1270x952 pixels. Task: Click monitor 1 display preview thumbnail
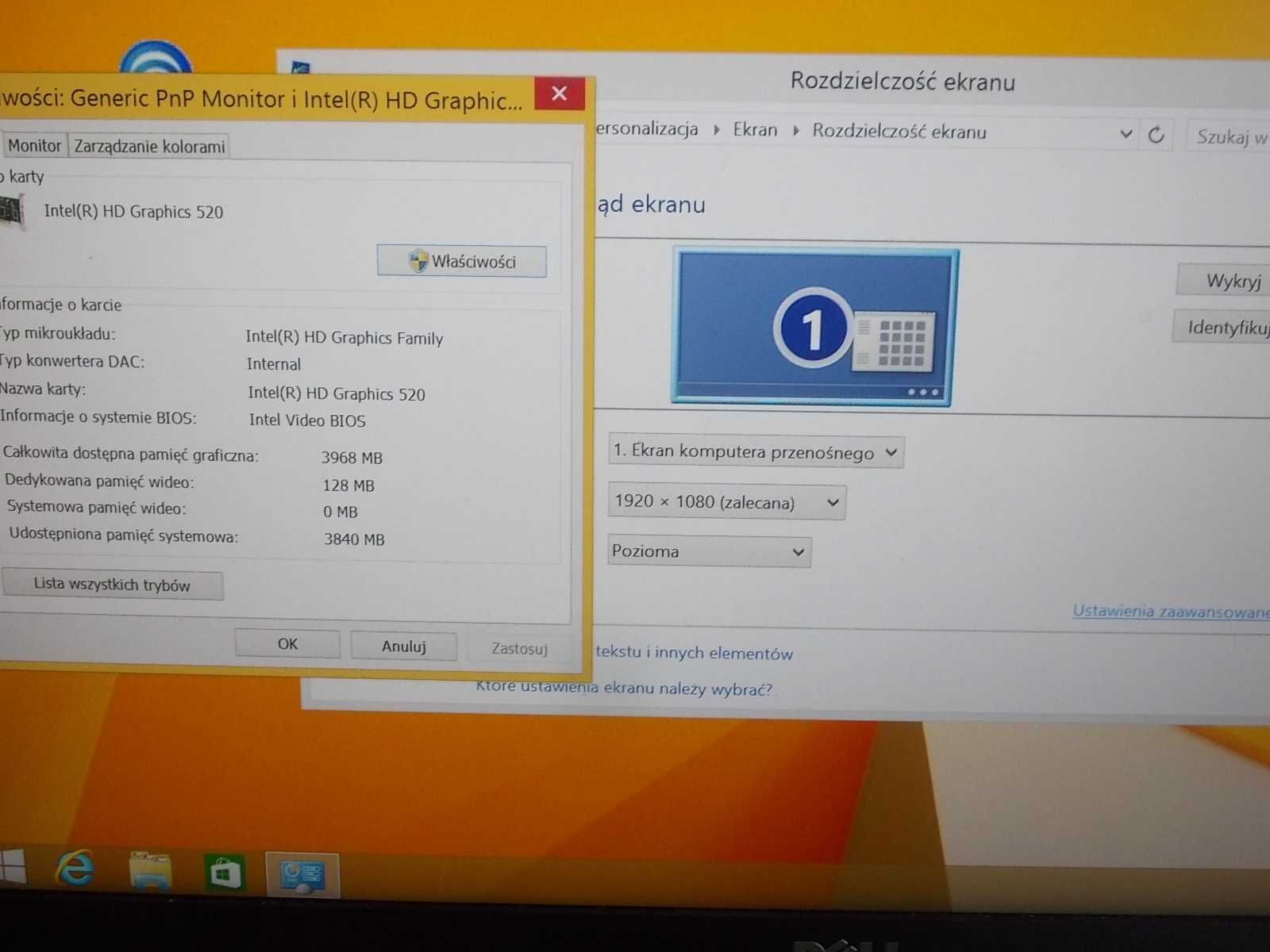[x=814, y=327]
